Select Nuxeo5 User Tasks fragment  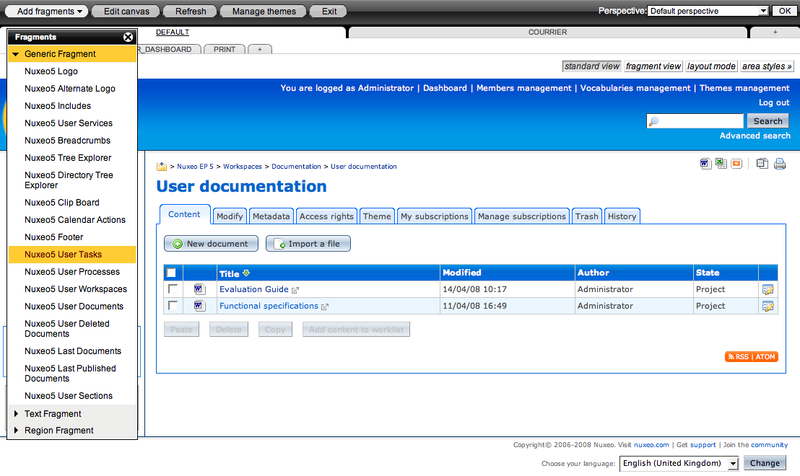click(x=72, y=255)
